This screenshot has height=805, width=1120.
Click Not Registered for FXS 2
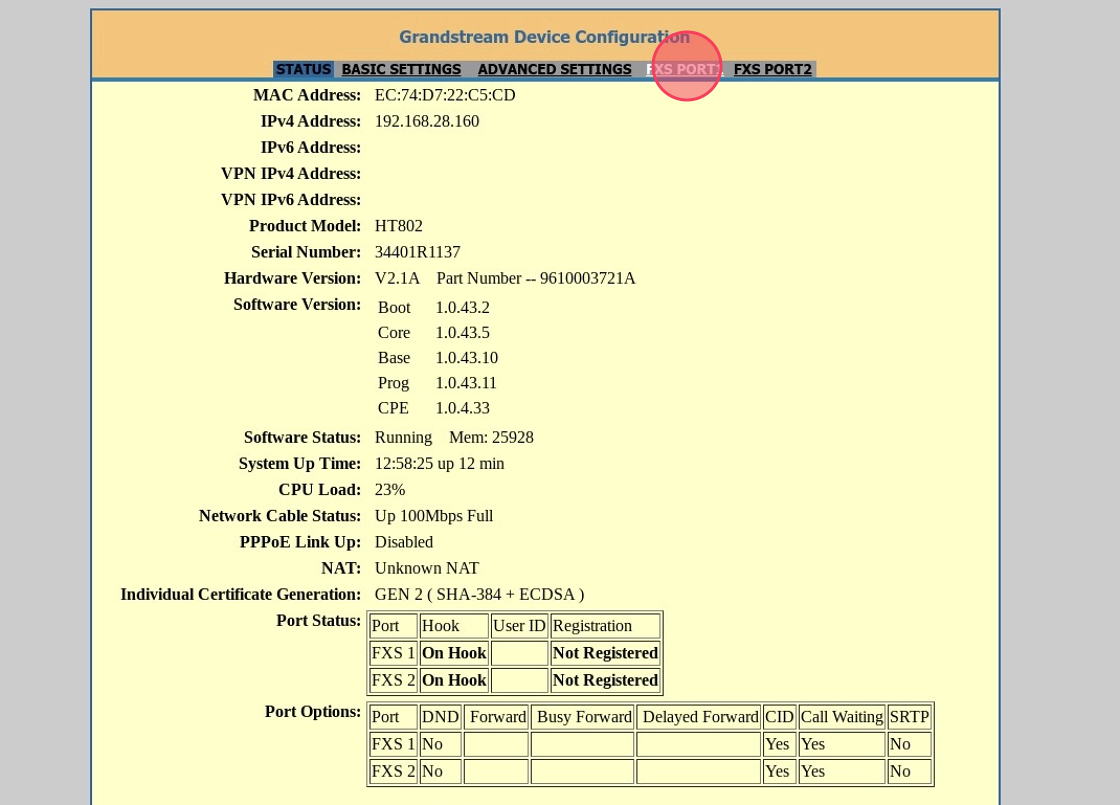pos(606,680)
